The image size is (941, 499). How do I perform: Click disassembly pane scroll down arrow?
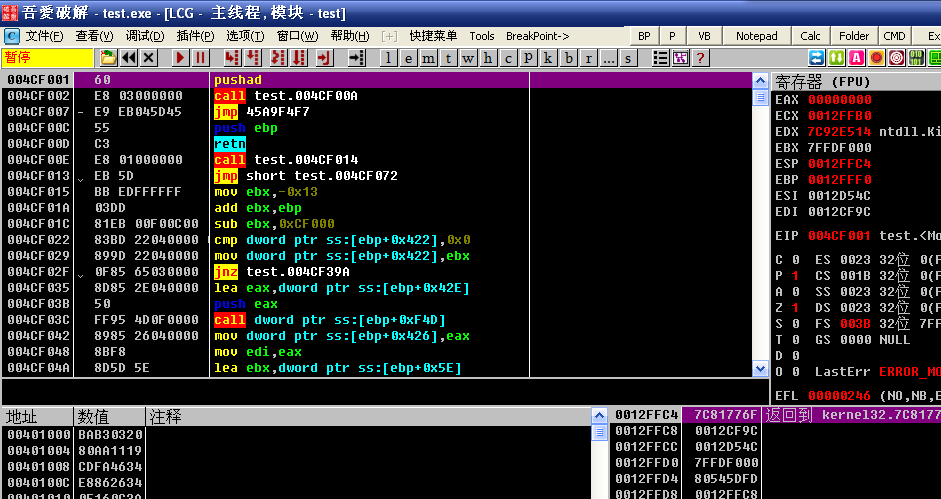tap(760, 368)
